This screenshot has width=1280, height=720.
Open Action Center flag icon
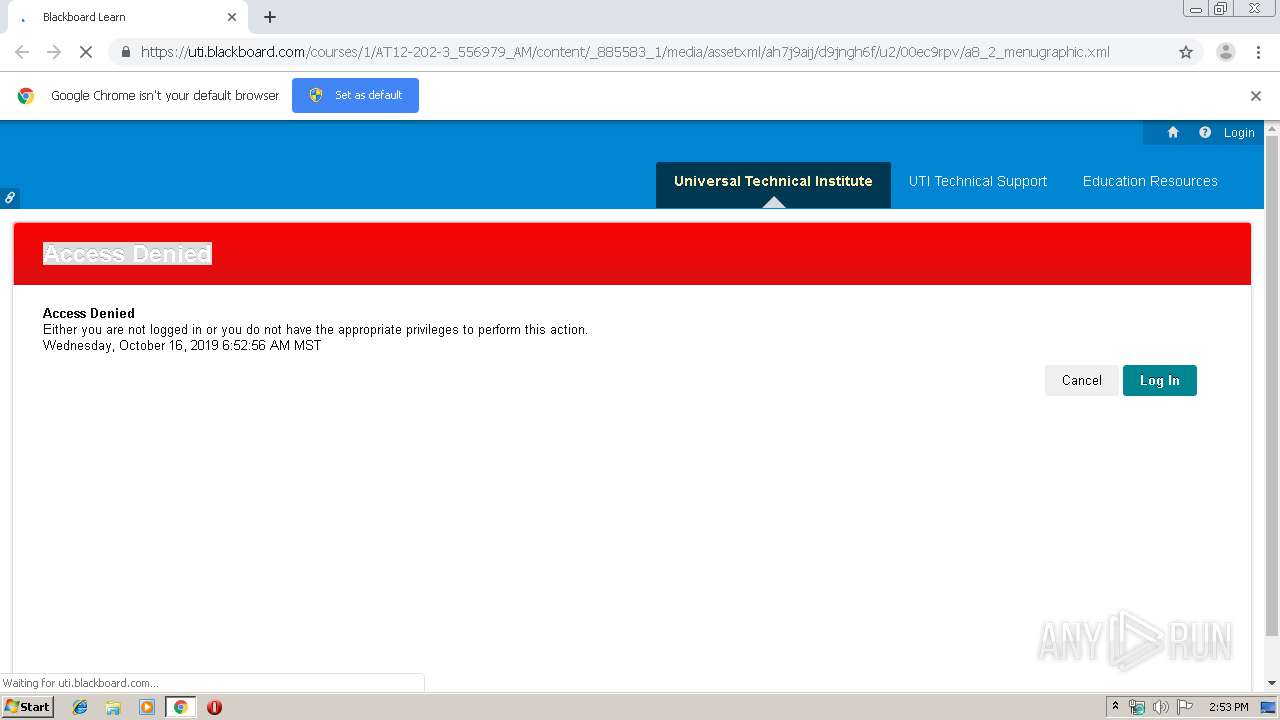(x=1185, y=707)
